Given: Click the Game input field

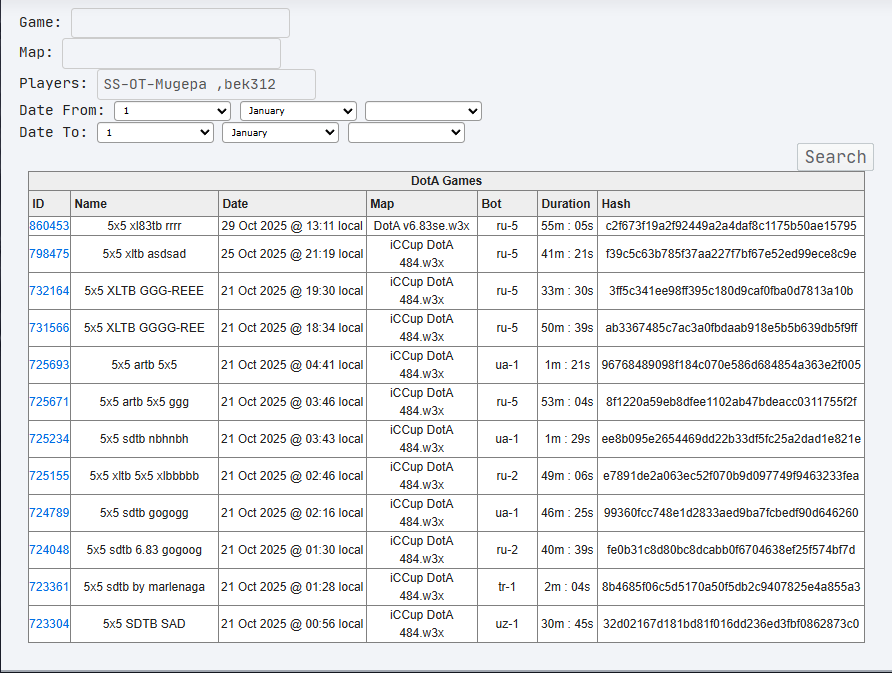Looking at the screenshot, I should [x=180, y=23].
